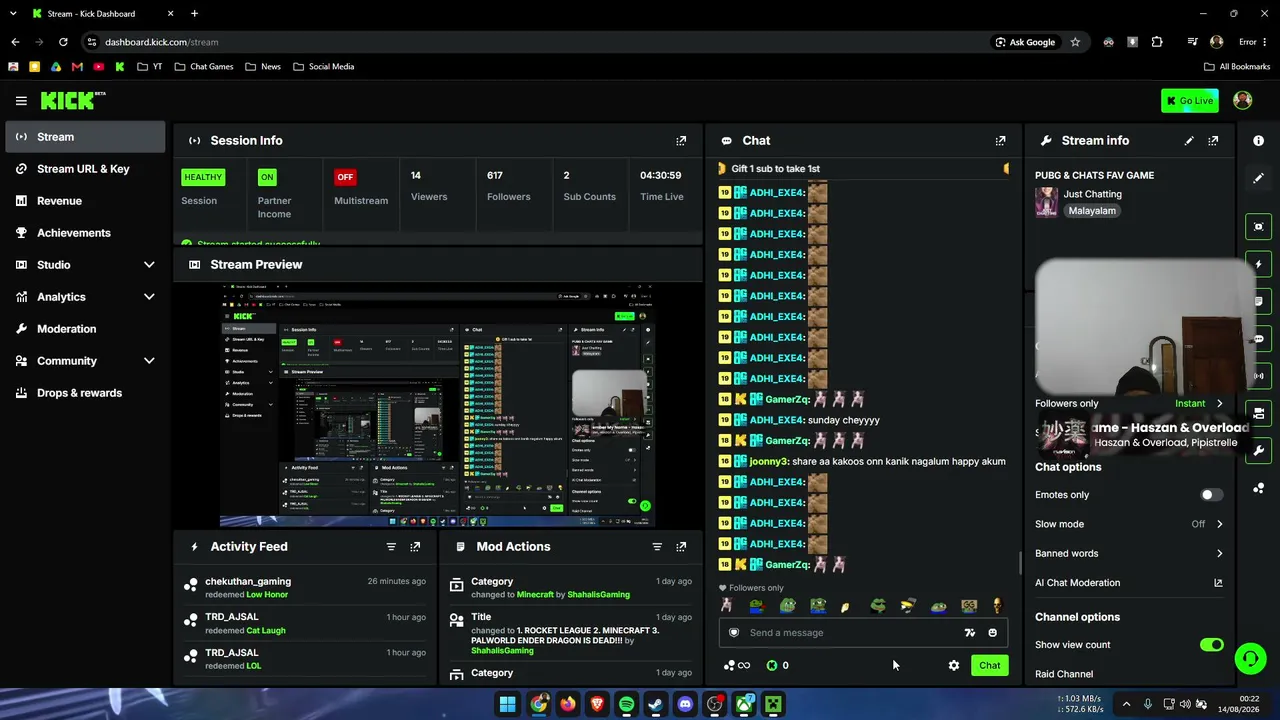The image size is (1280, 720).
Task: Toggle the wrench icon on the right rail
Action: (x=1258, y=450)
